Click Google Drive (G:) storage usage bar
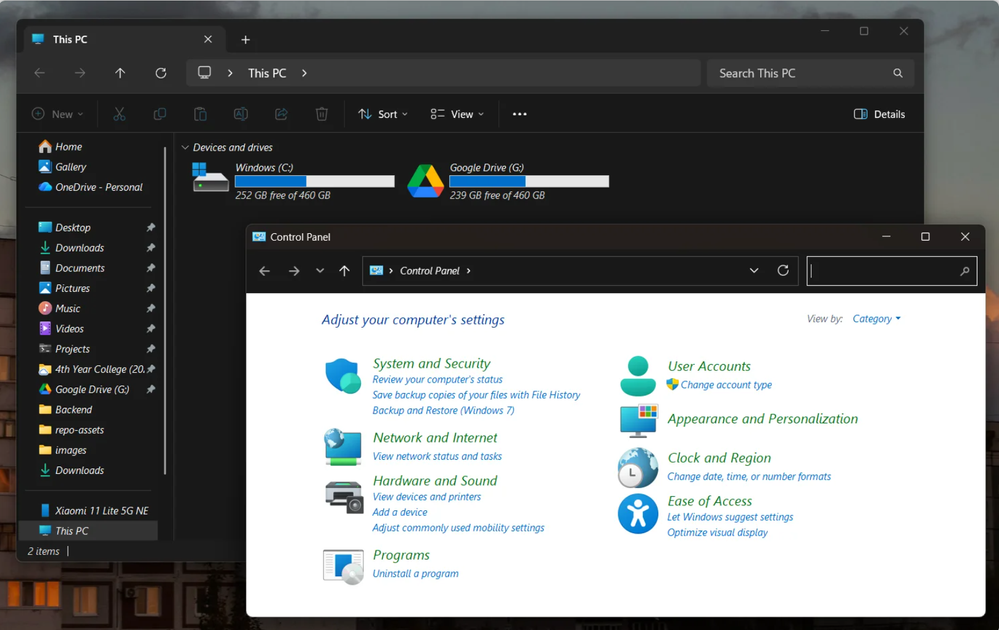The height and width of the screenshot is (630, 999). [529, 182]
